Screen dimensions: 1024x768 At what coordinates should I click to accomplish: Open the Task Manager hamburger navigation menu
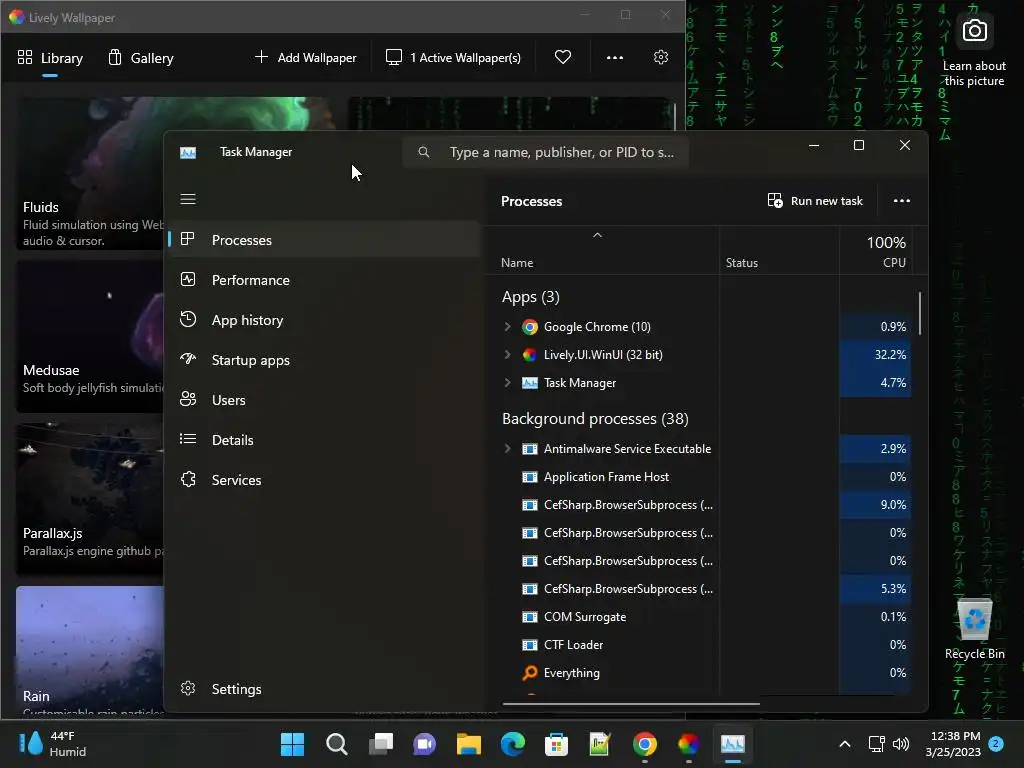(x=188, y=199)
